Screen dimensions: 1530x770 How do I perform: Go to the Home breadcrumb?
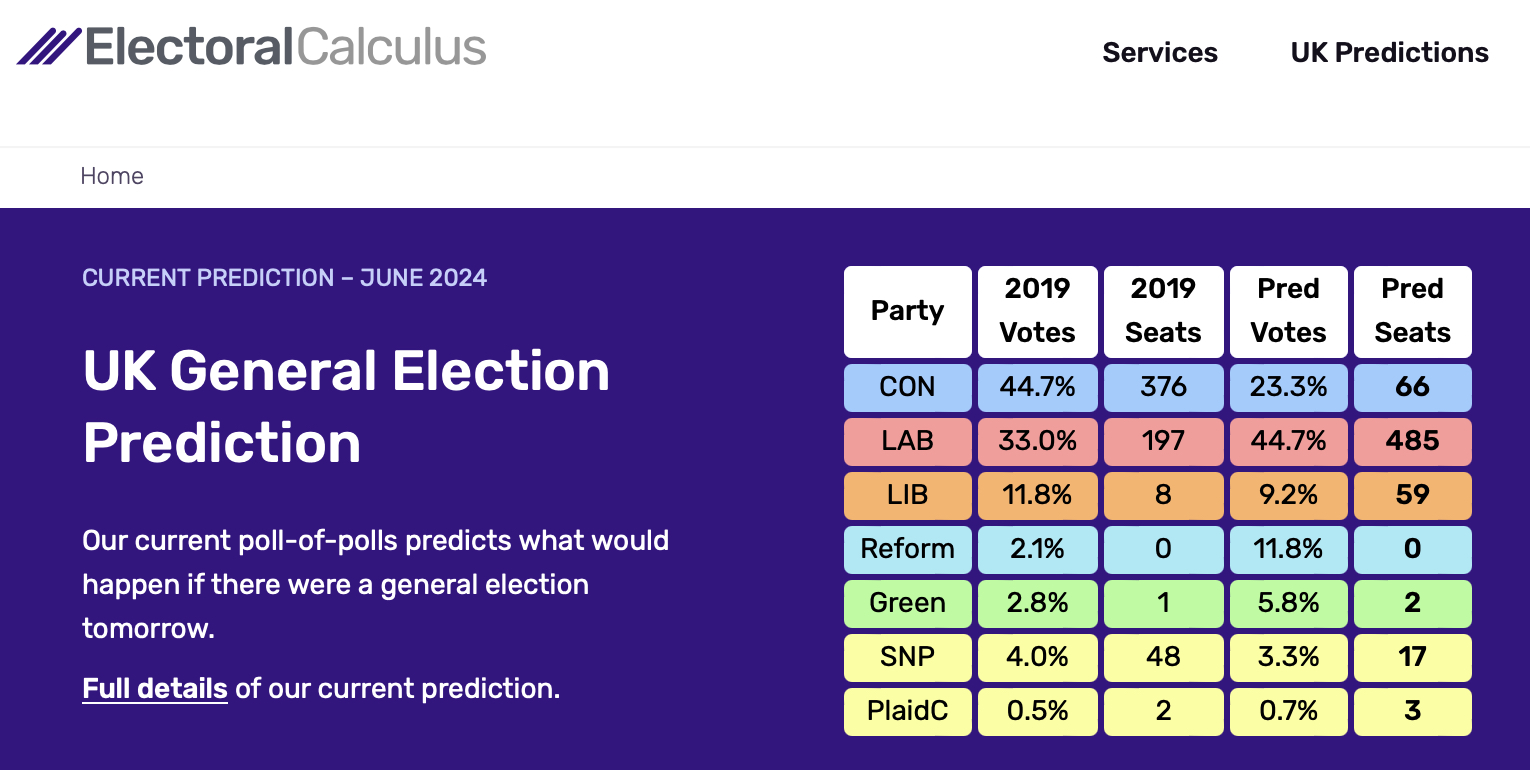(112, 176)
